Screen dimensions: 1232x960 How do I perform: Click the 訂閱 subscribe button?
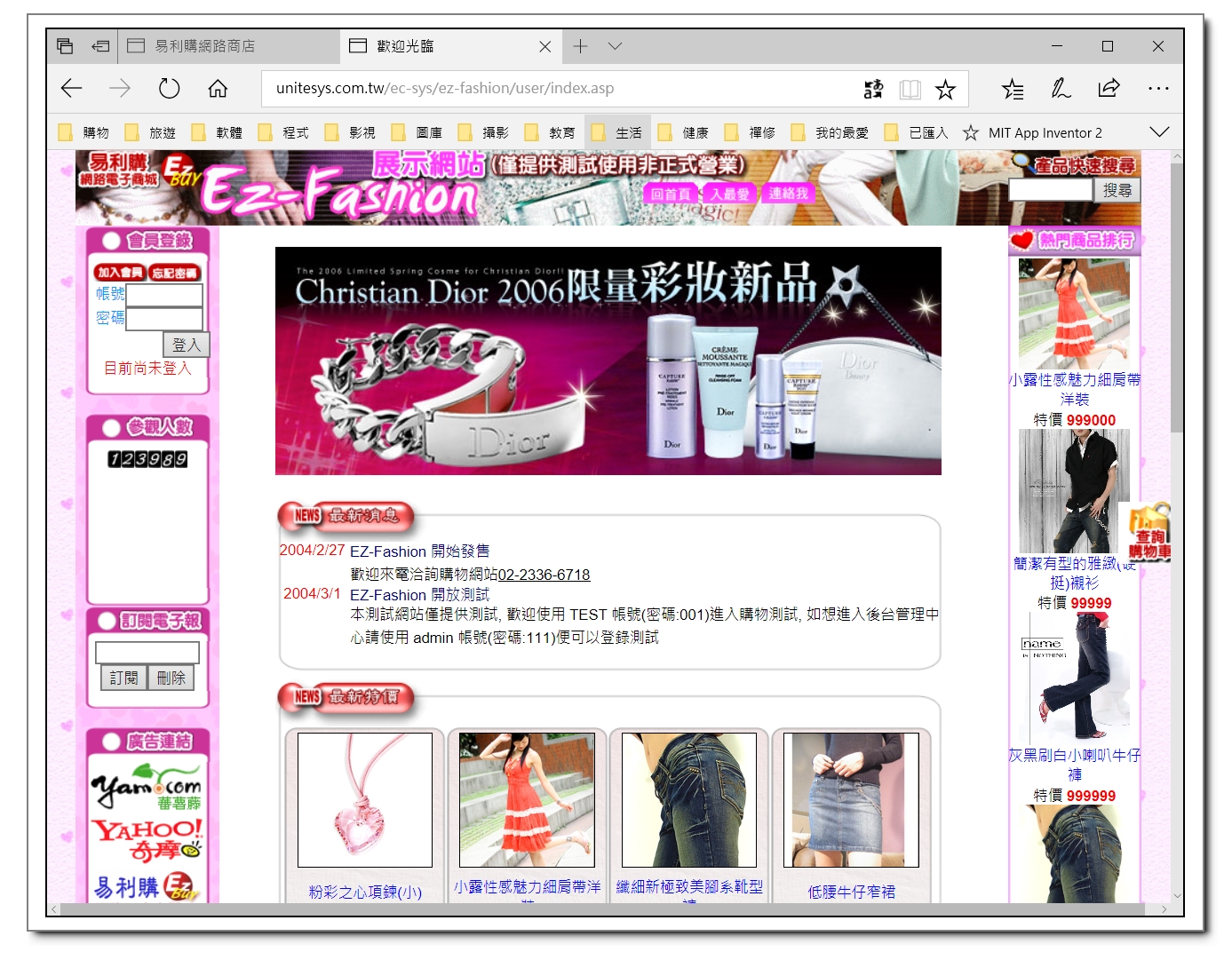coord(123,678)
